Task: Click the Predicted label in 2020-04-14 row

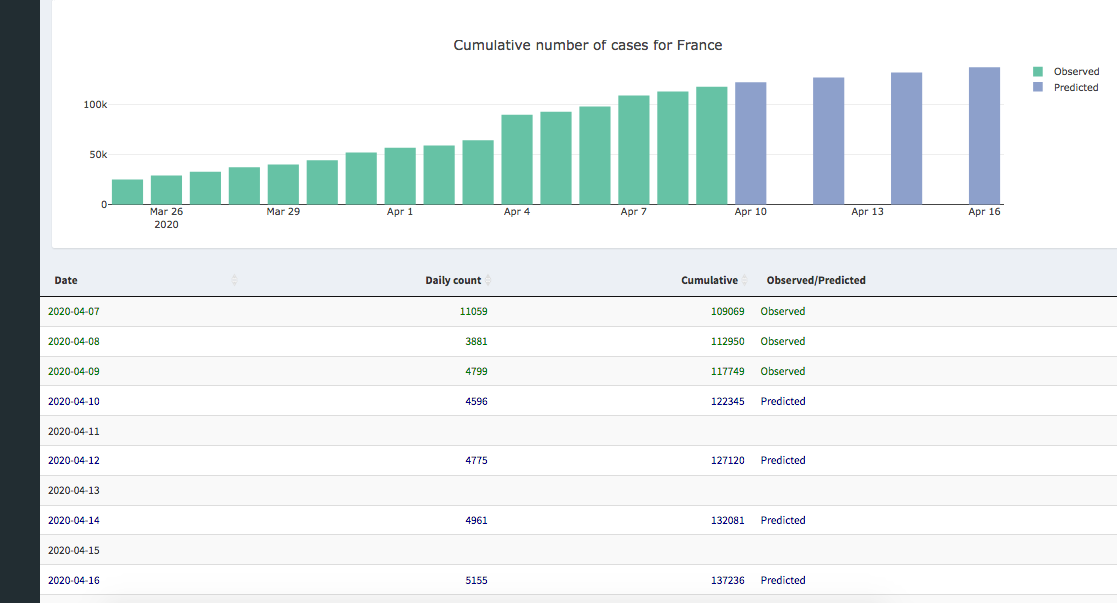Action: 783,521
